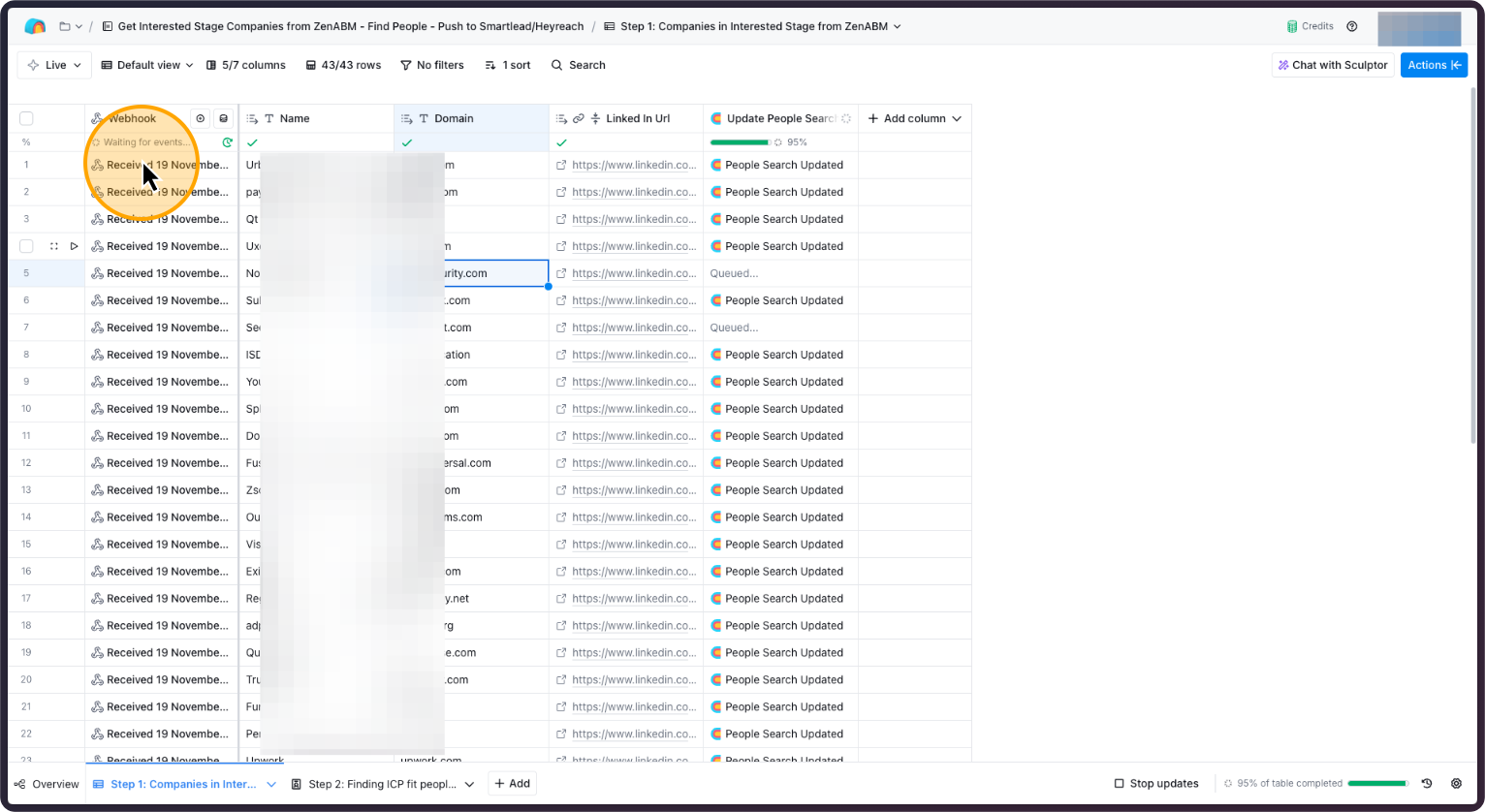
Task: Click the Webhook column database icon
Action: [x=224, y=118]
